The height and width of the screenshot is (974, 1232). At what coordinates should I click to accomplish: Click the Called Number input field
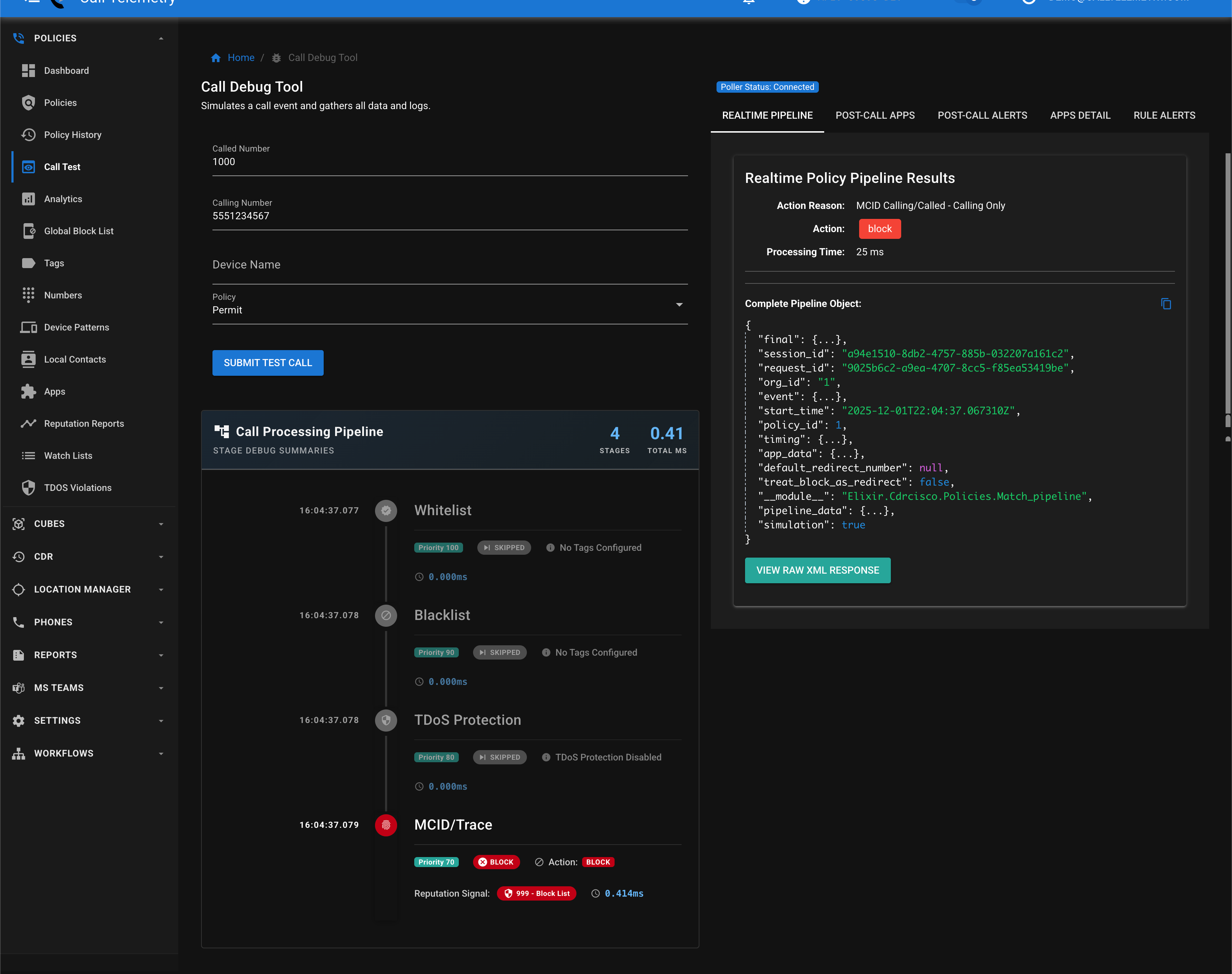[450, 159]
